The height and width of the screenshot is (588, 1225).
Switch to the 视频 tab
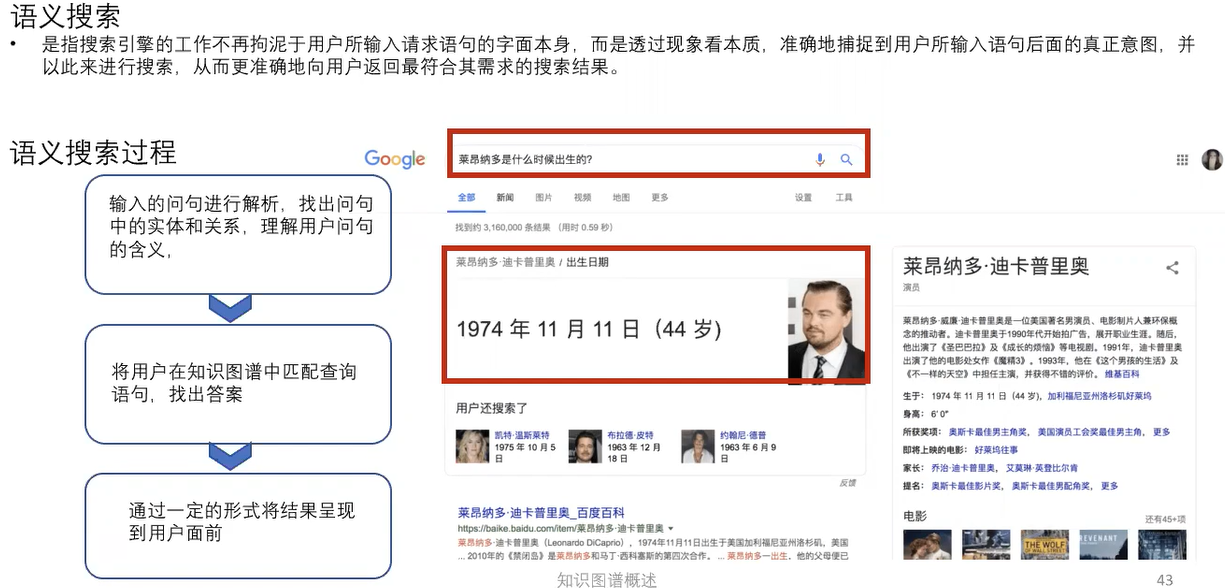582,197
